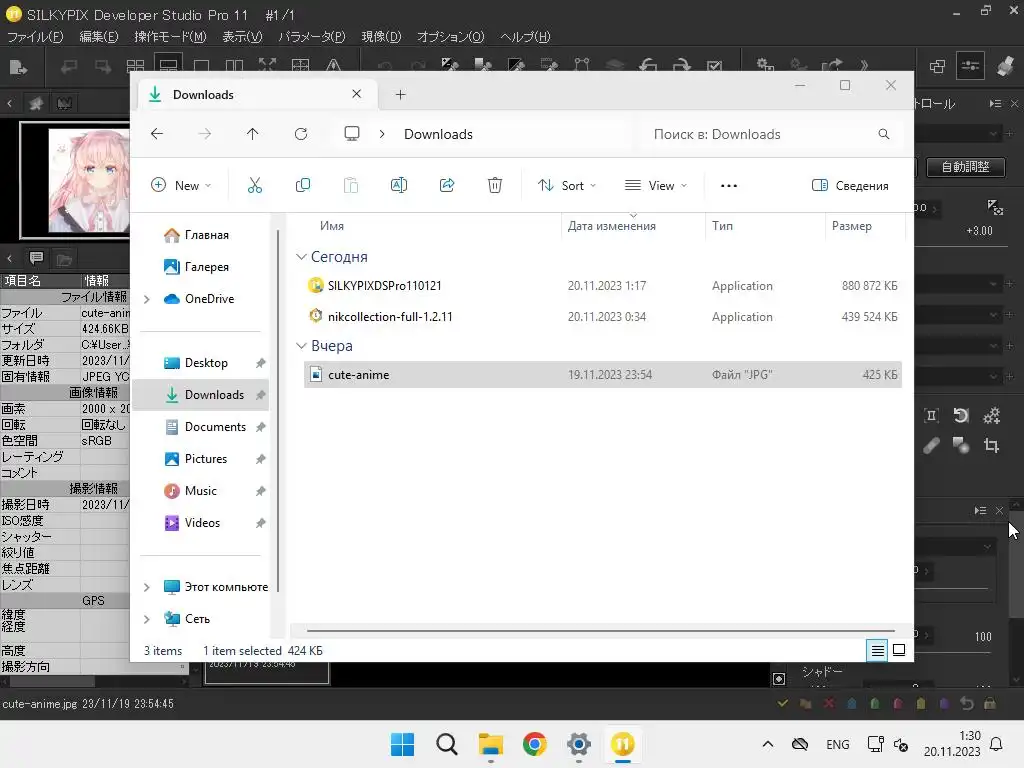Click the lock icon in SILKYPIX status bar
The height and width of the screenshot is (768, 1024).
(990, 703)
